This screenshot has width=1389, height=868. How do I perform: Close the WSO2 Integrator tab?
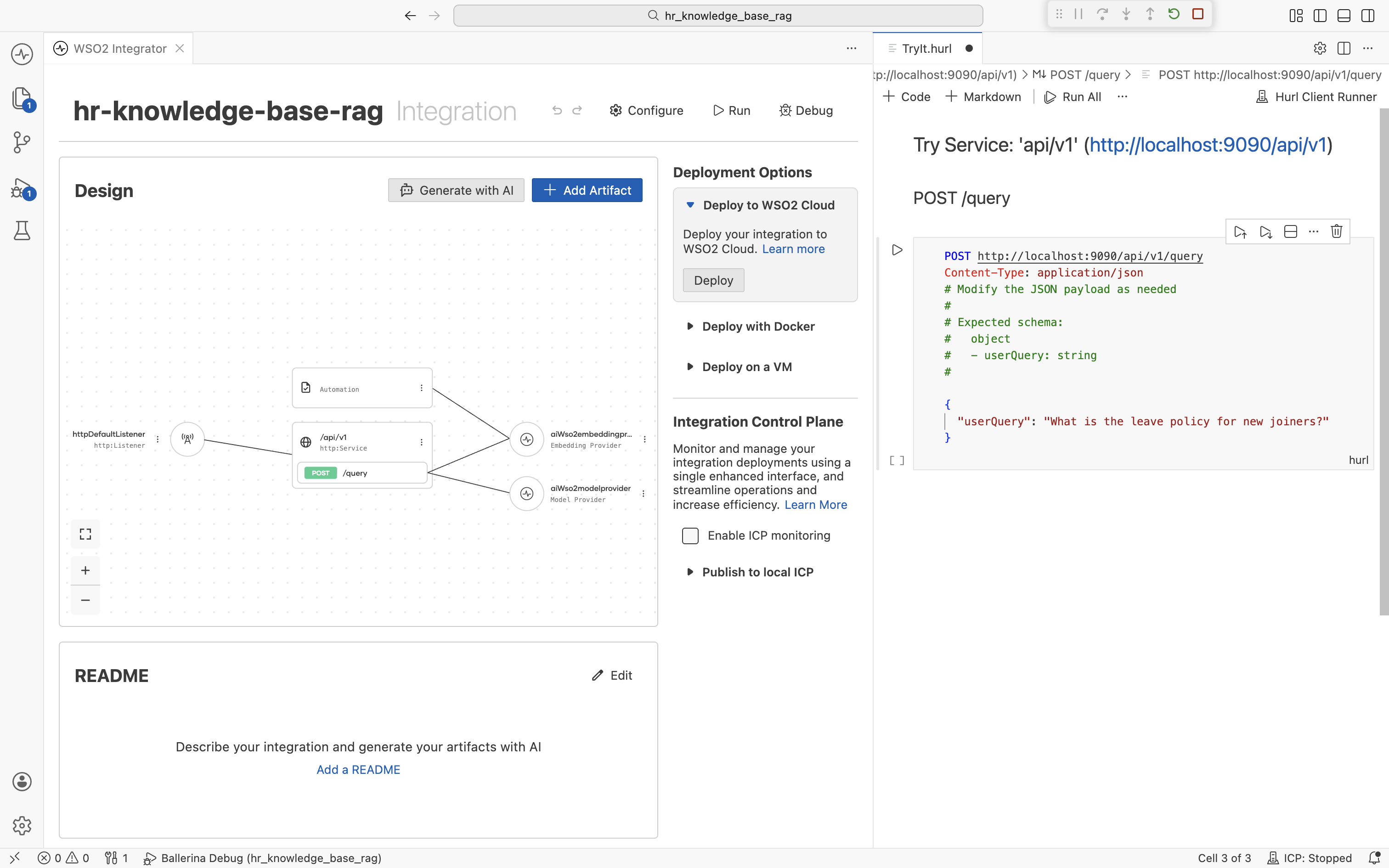coord(180,49)
